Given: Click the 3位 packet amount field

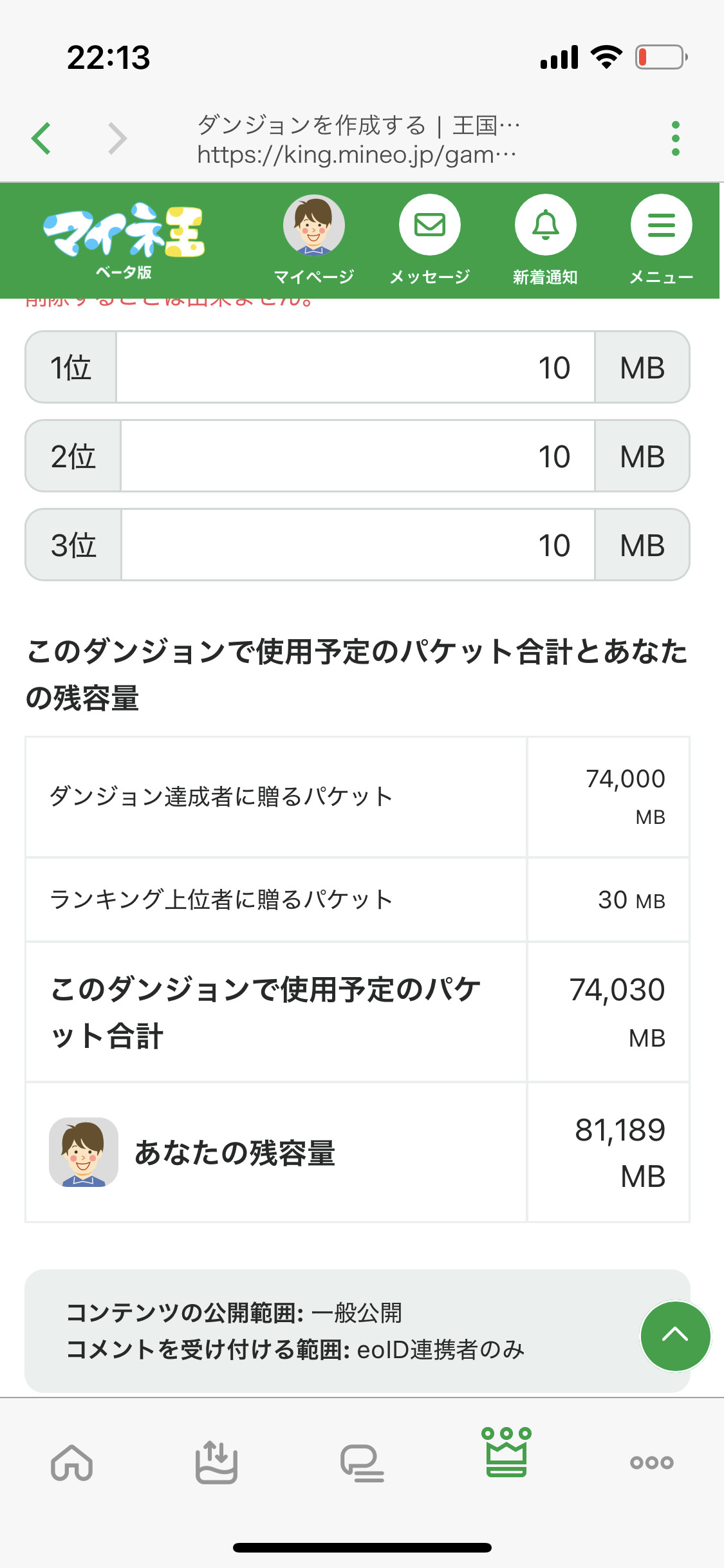Looking at the screenshot, I should [357, 545].
